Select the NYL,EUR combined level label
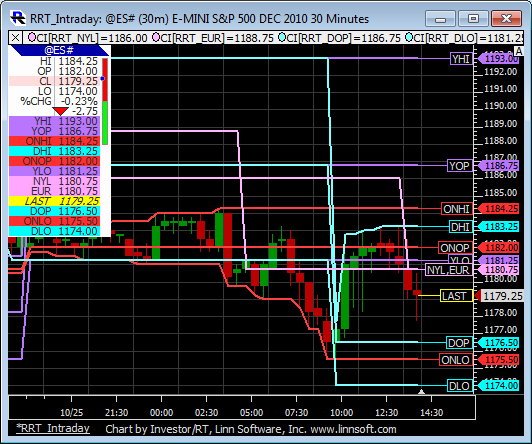The height and width of the screenshot is (444, 532). click(x=449, y=270)
